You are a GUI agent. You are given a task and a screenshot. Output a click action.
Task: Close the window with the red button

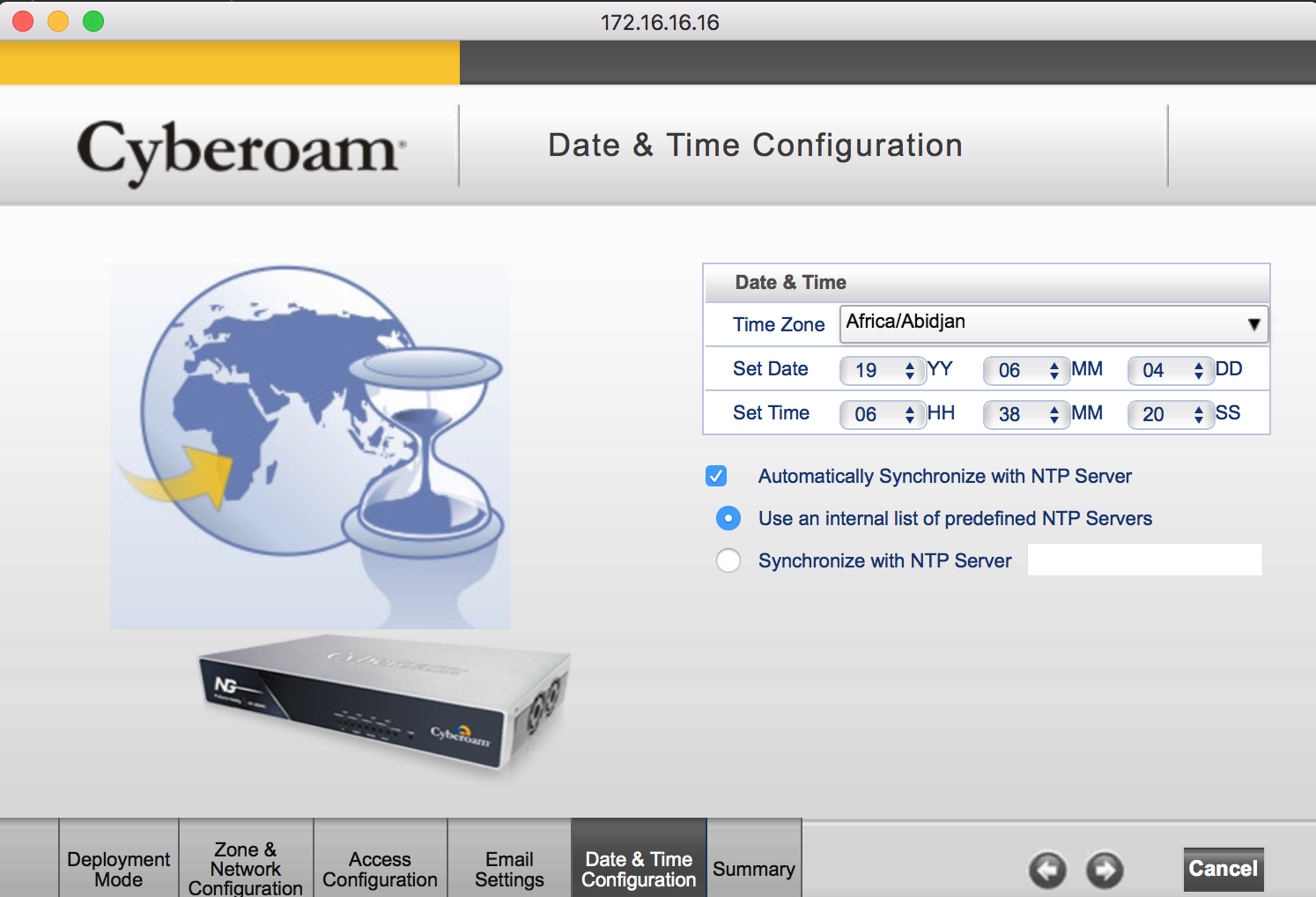[24, 21]
